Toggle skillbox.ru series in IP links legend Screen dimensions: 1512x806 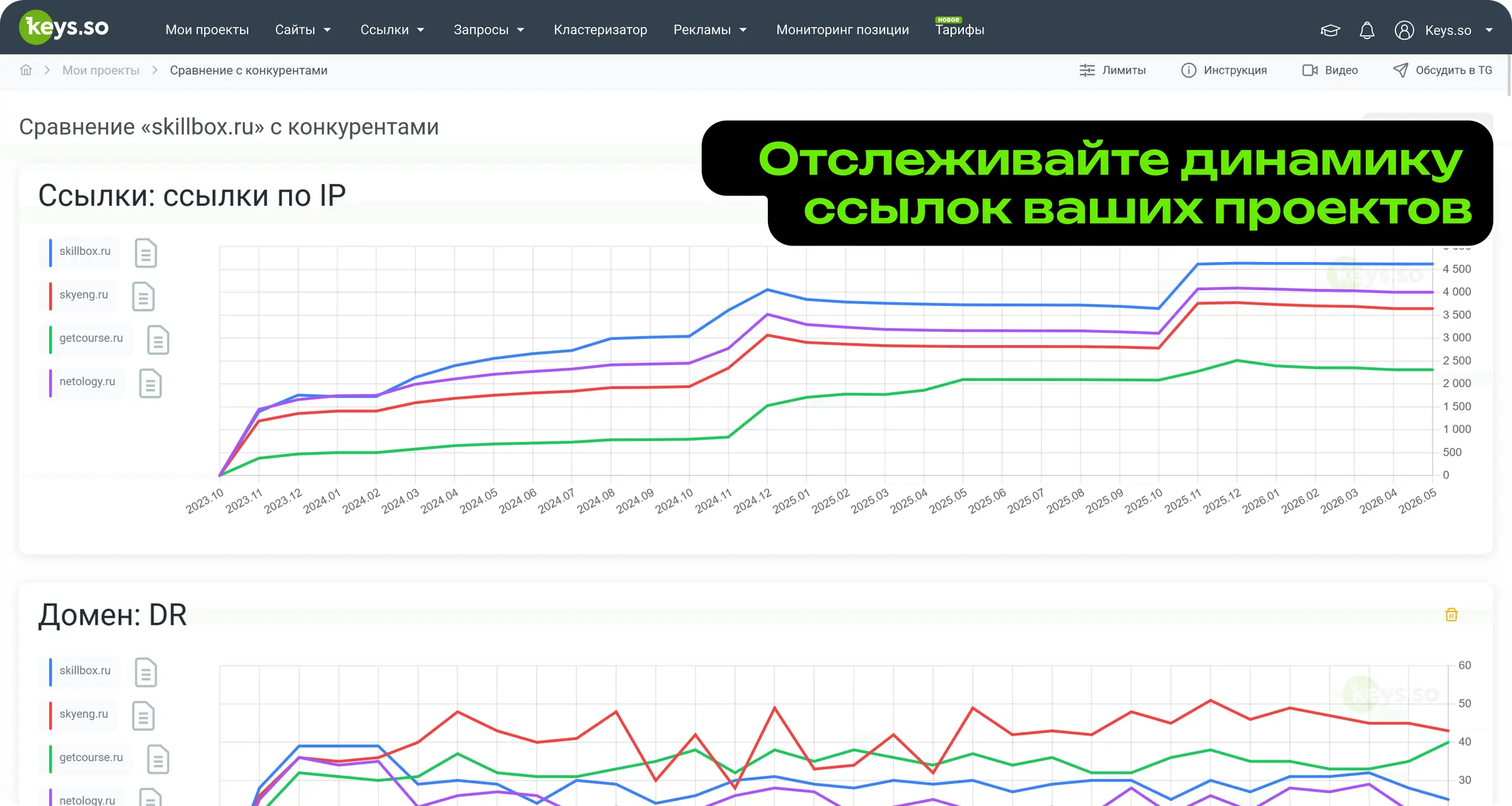point(80,252)
